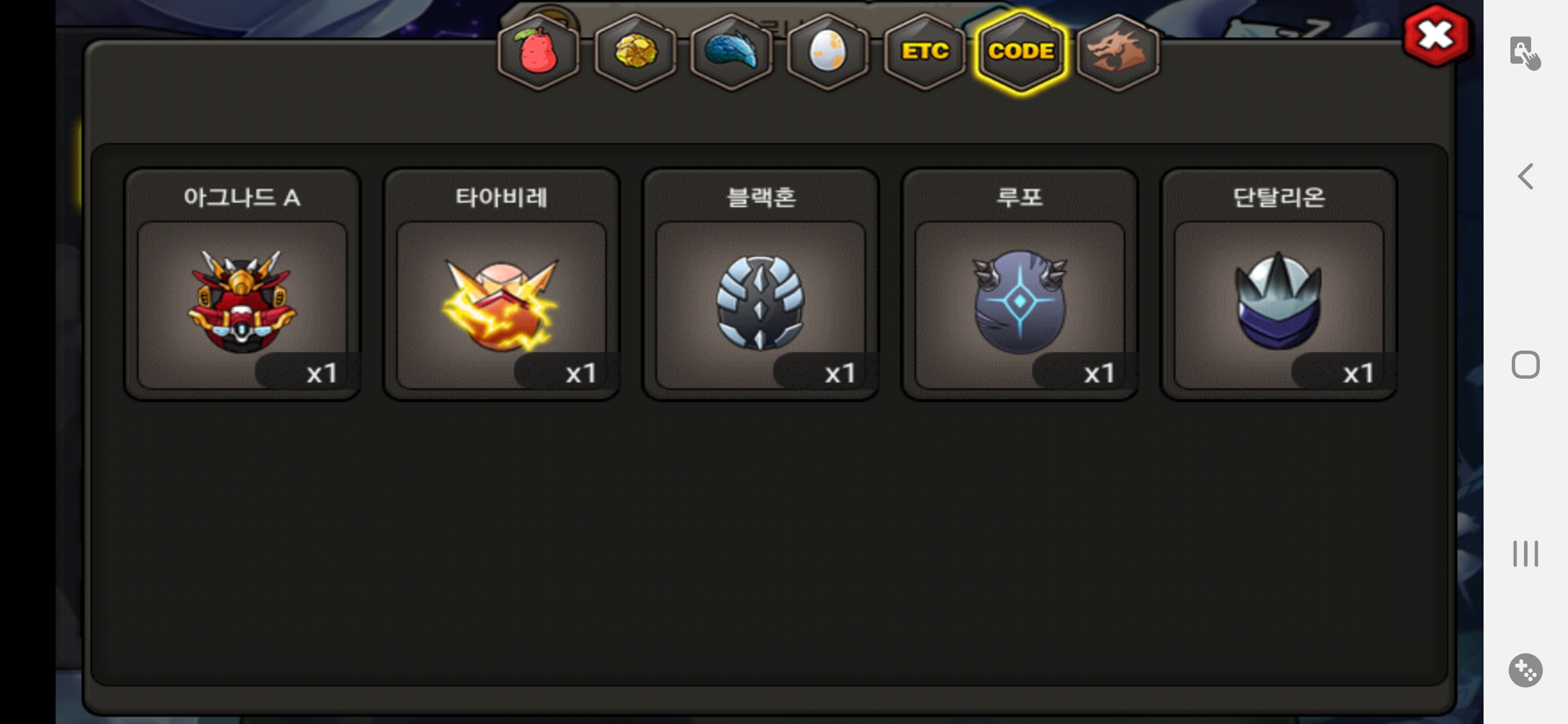The height and width of the screenshot is (724, 1568).
Task: Switch to the ETC tab
Action: click(925, 52)
